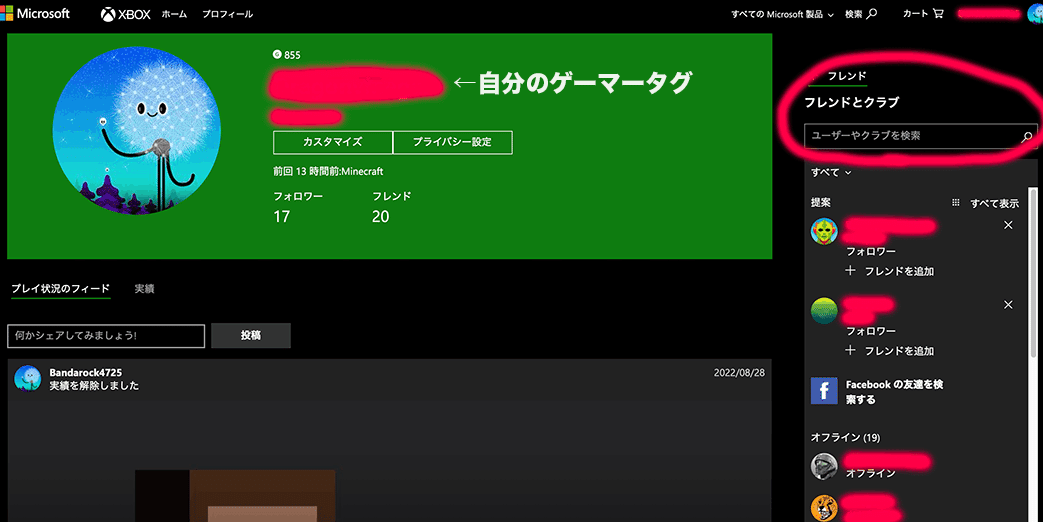Click the 提案 section label
This screenshot has height=522, width=1043.
click(x=821, y=203)
